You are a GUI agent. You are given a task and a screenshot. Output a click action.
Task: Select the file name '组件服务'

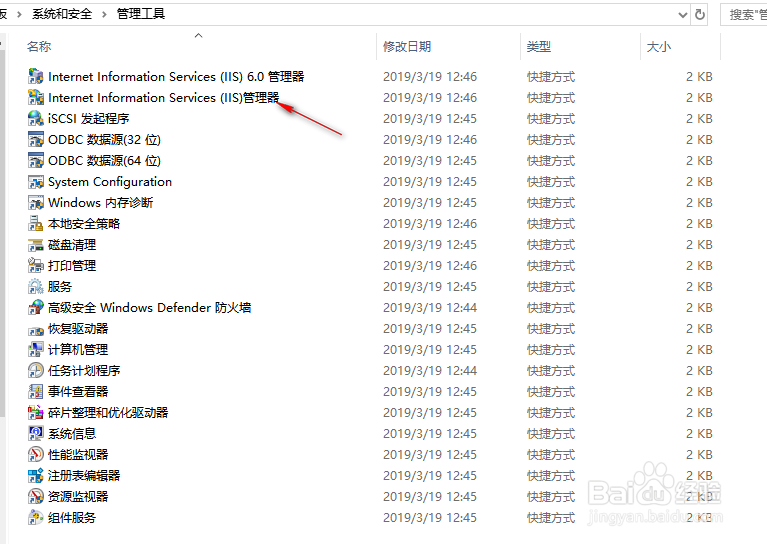click(x=72, y=519)
